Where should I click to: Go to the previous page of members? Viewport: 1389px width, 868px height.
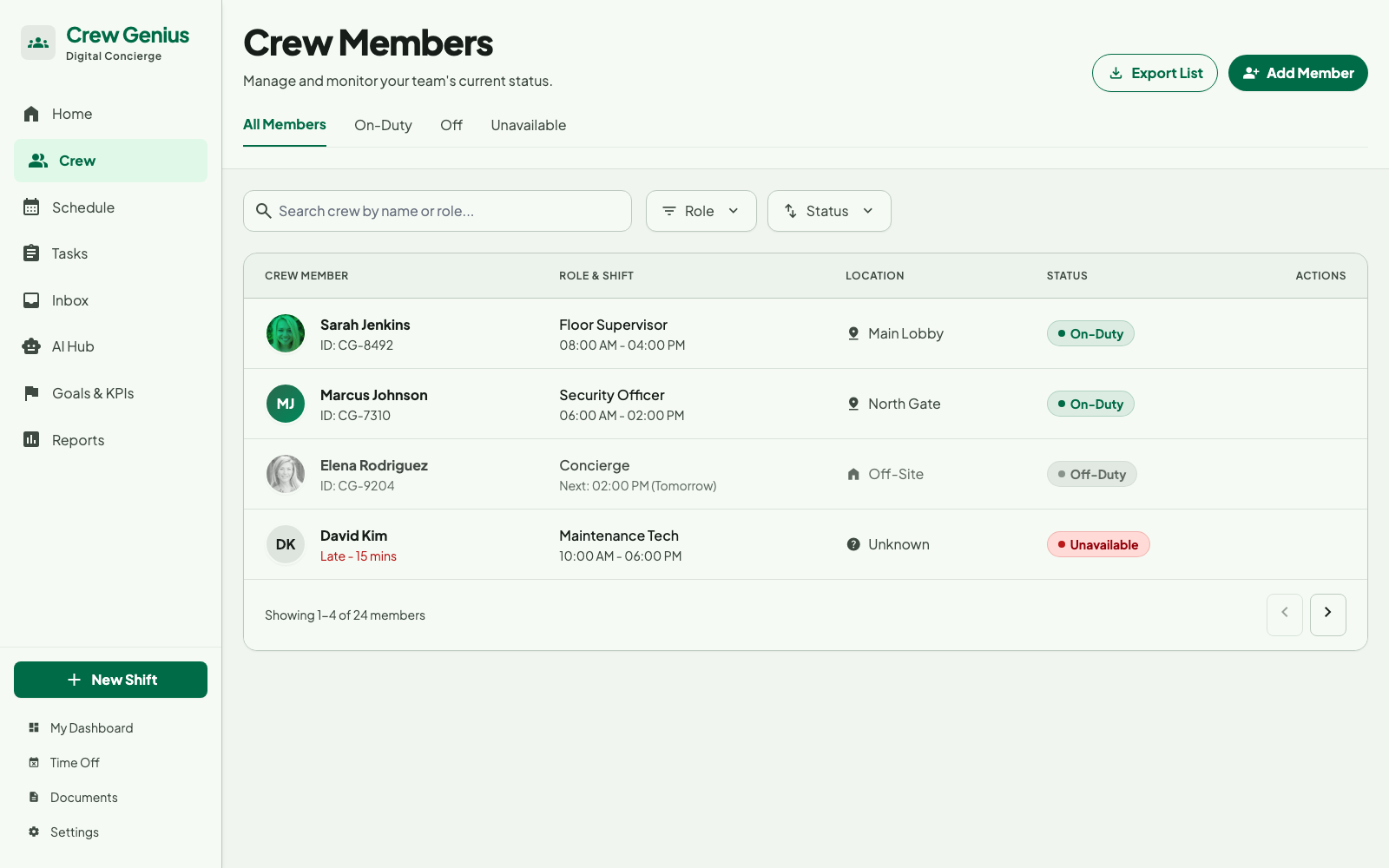(x=1285, y=615)
